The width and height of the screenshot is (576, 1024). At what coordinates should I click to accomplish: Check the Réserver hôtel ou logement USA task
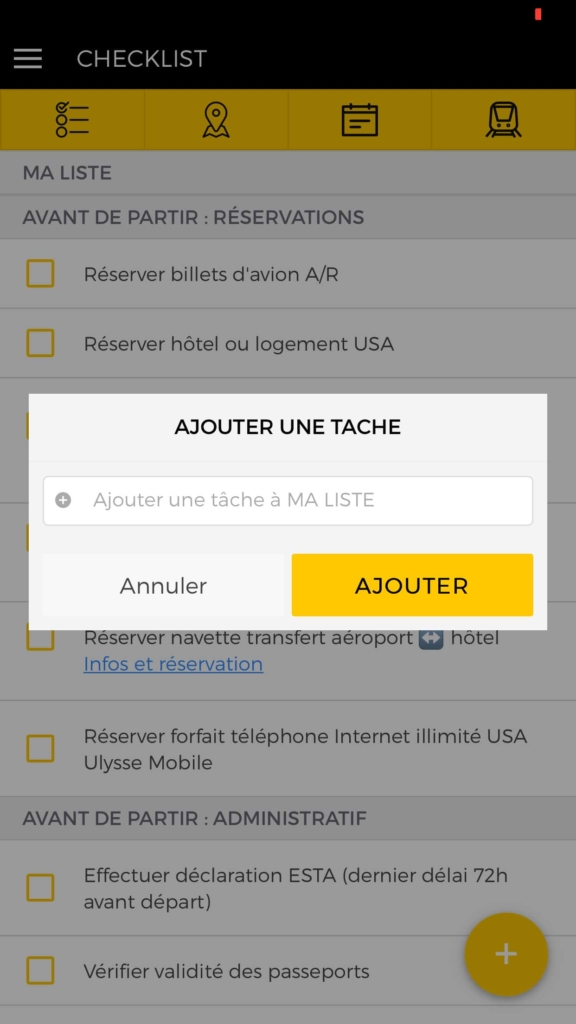pos(40,343)
